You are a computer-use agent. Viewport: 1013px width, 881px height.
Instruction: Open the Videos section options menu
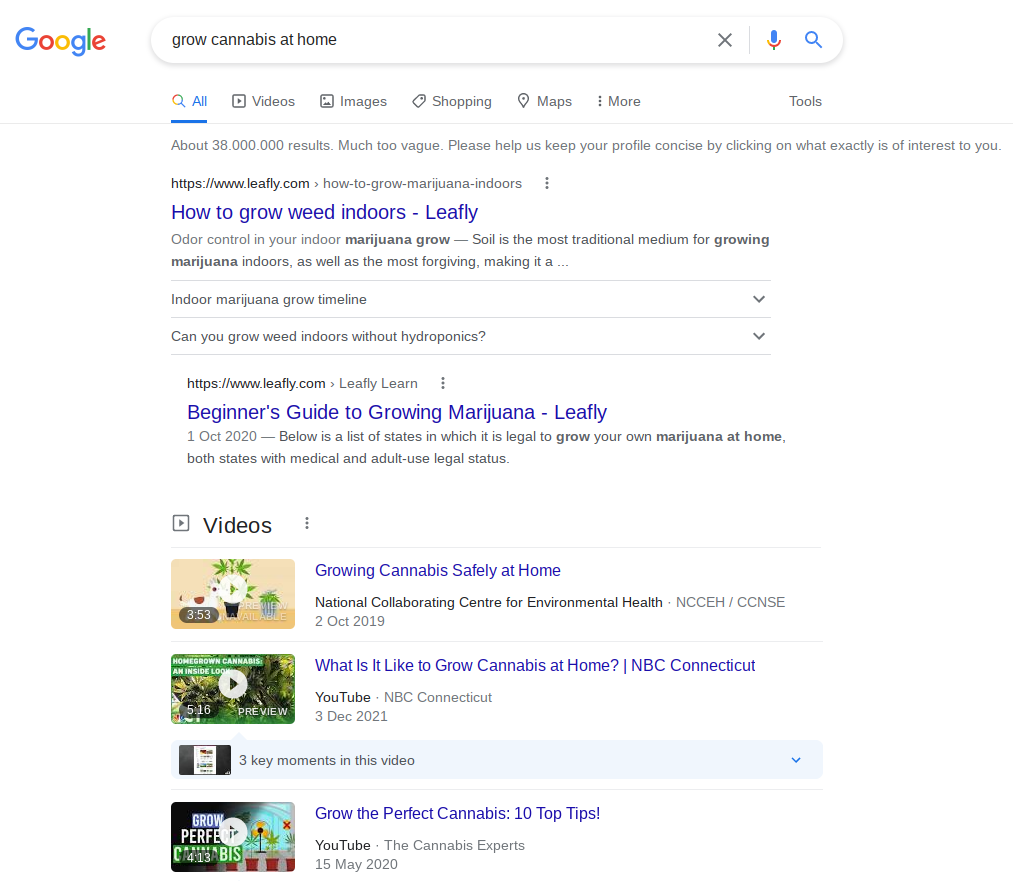(x=307, y=523)
